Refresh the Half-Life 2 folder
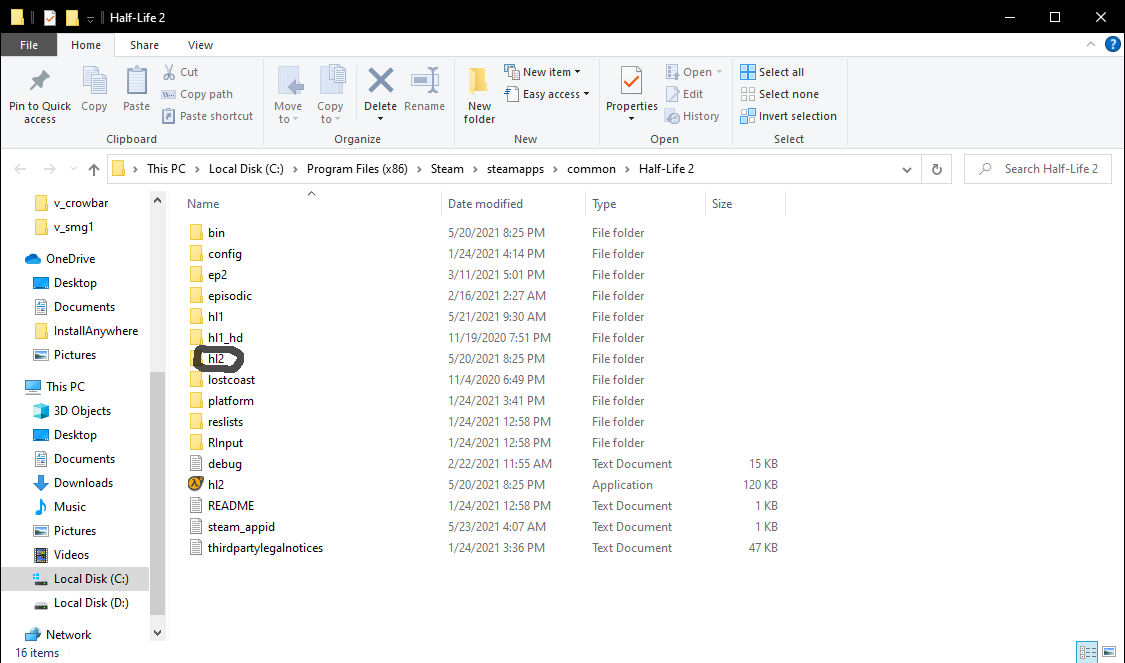 pyautogui.click(x=936, y=169)
